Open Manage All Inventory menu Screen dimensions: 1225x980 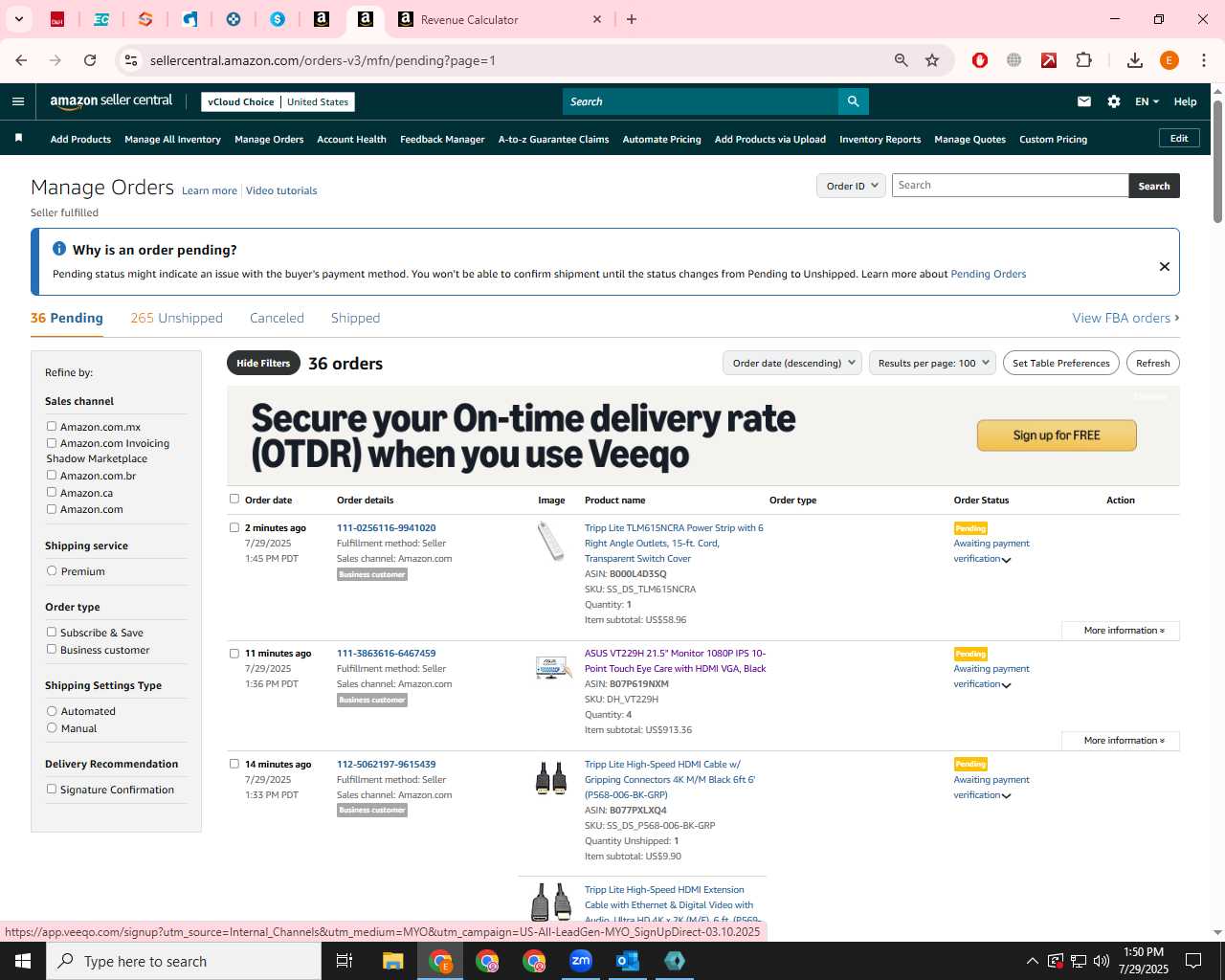point(172,139)
